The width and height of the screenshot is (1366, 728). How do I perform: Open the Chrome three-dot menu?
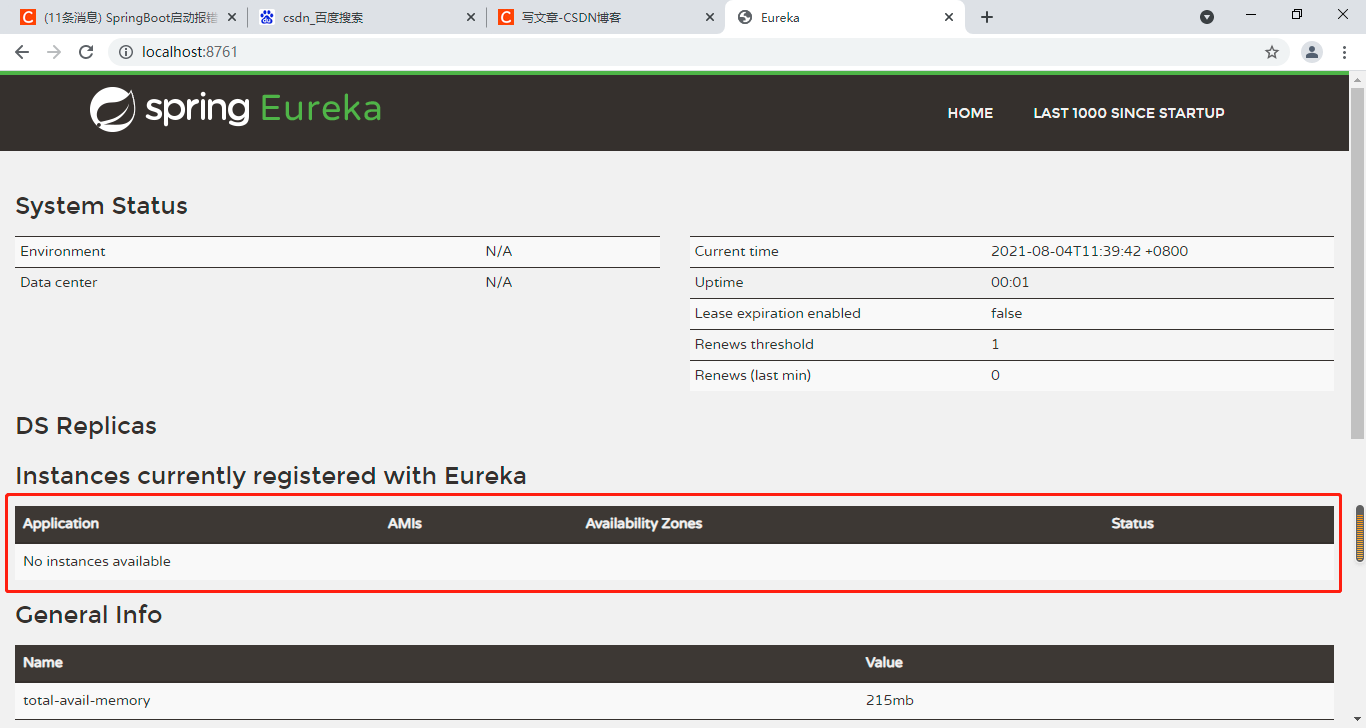1344,52
